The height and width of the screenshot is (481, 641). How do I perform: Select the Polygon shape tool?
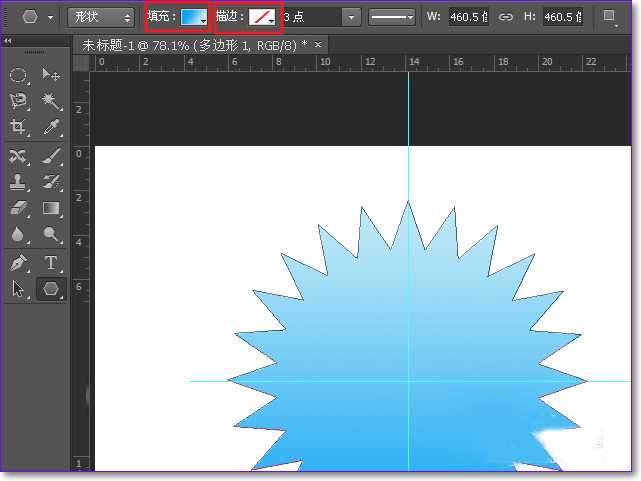50,289
